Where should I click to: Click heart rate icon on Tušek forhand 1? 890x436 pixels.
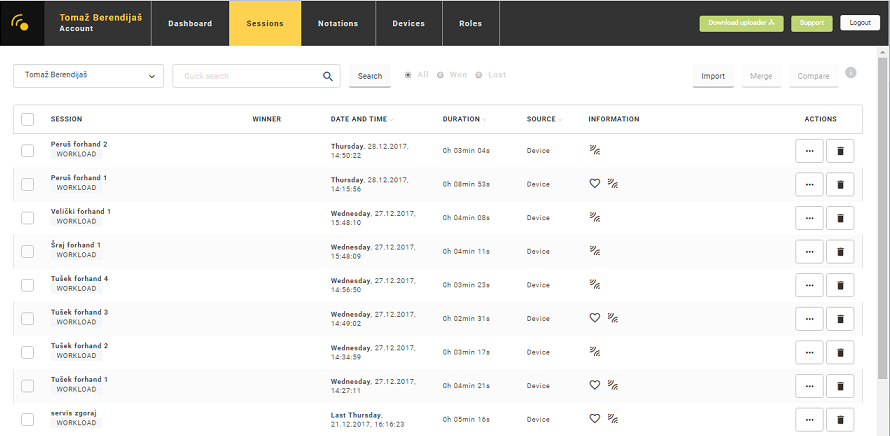point(594,385)
